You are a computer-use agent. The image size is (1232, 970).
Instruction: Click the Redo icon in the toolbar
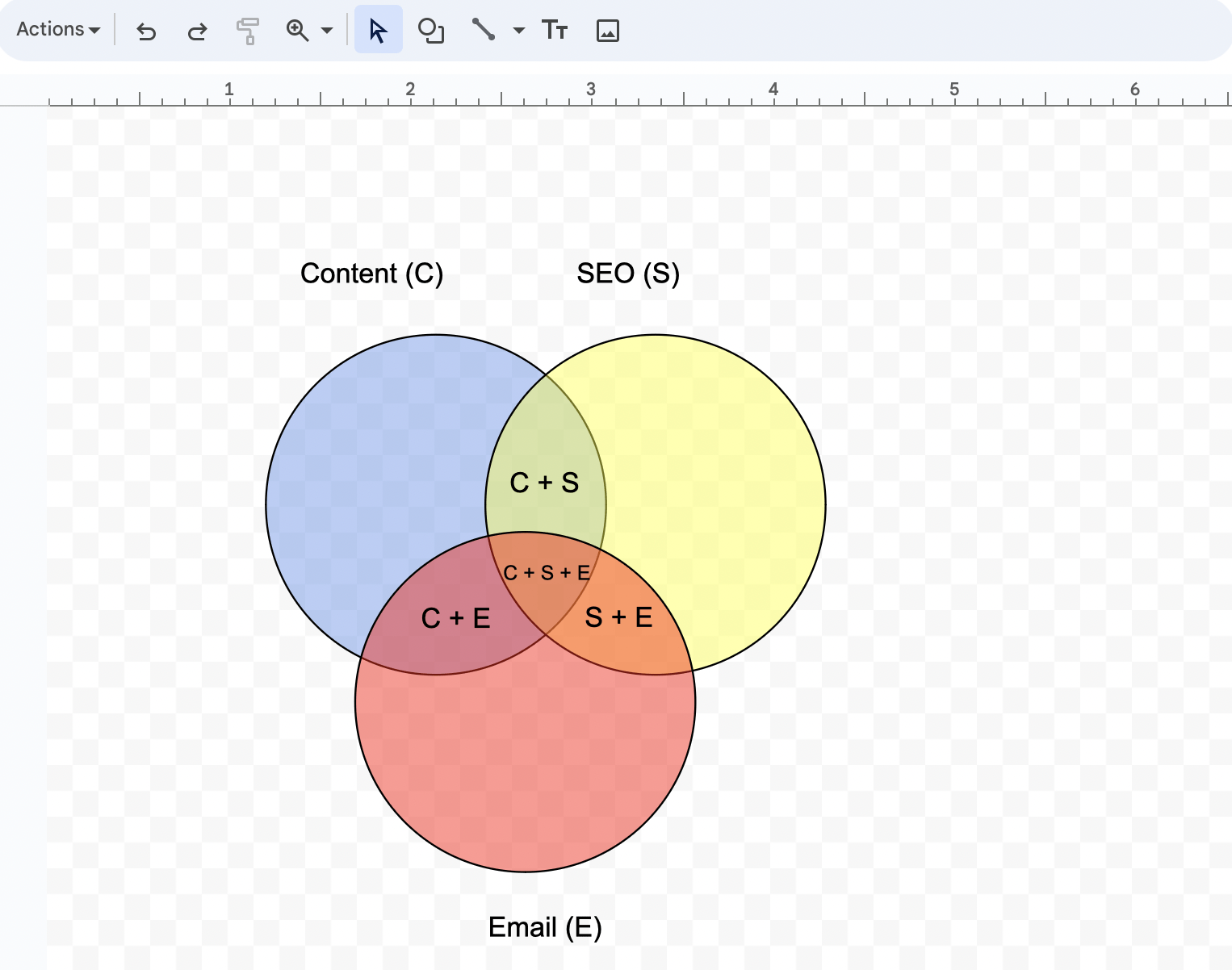click(196, 30)
